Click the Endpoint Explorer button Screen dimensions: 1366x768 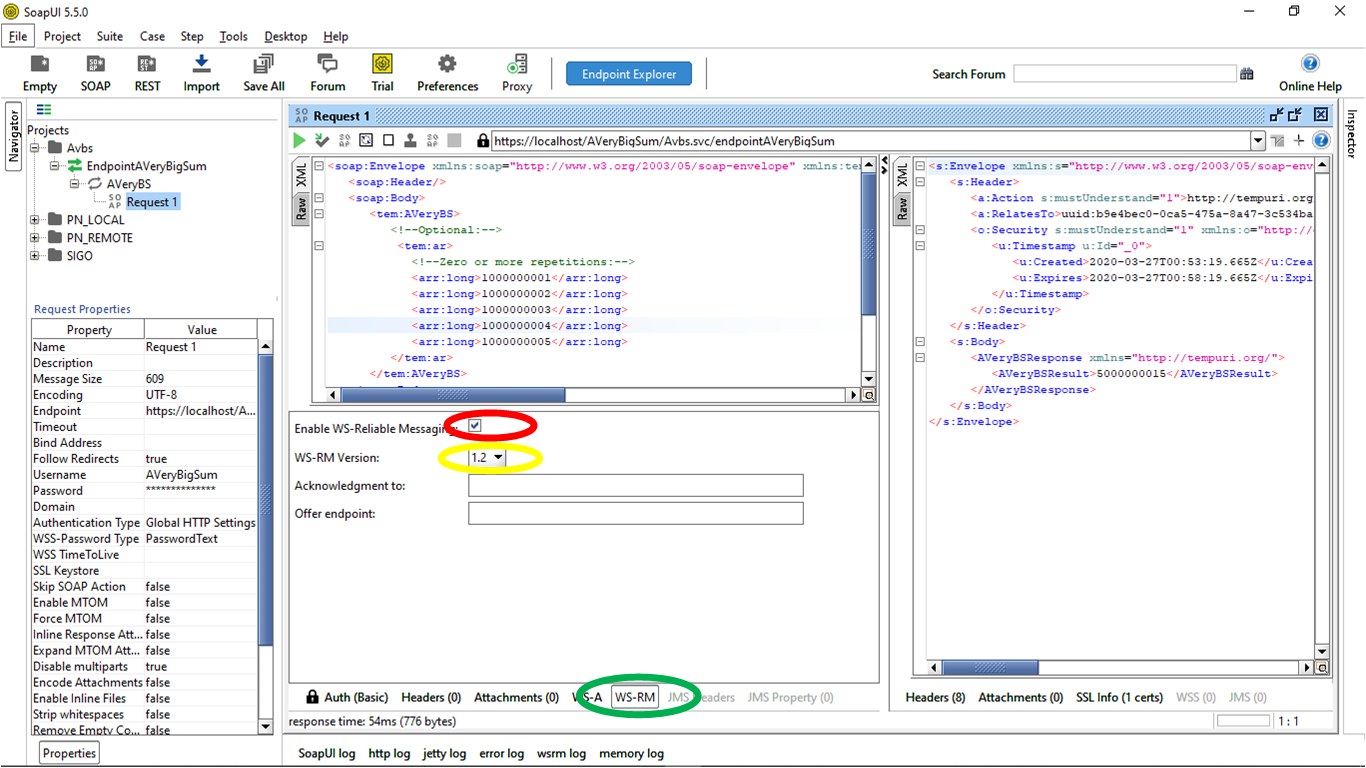[628, 73]
